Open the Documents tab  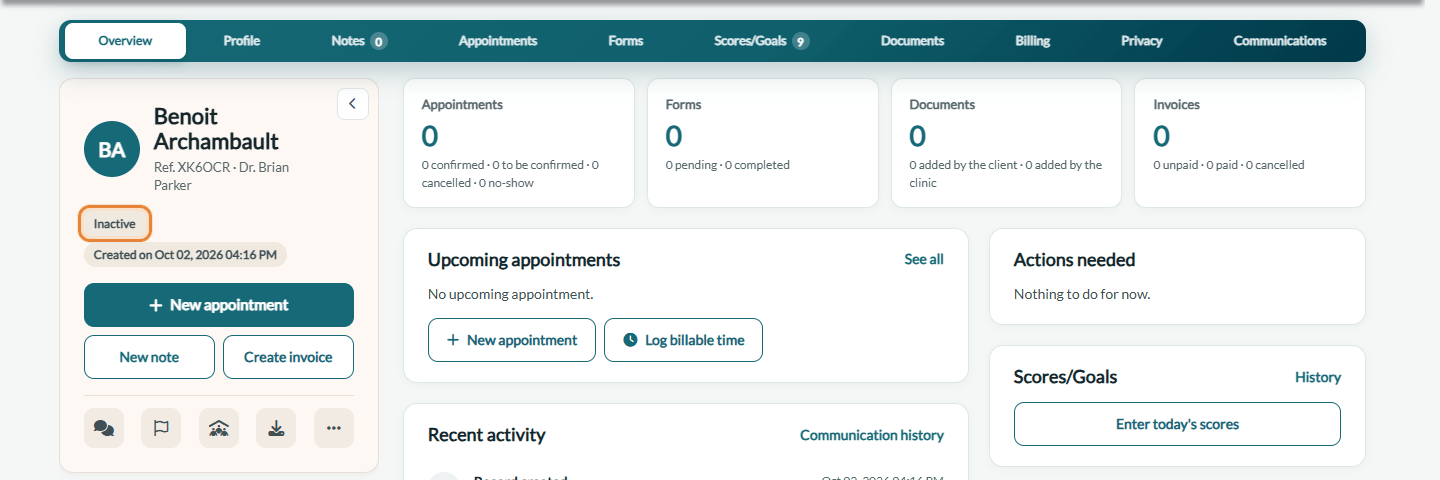pos(913,41)
